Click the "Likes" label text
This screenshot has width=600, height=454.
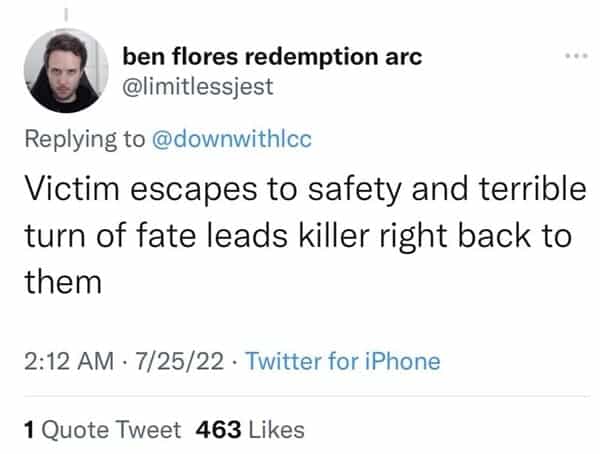[274, 430]
